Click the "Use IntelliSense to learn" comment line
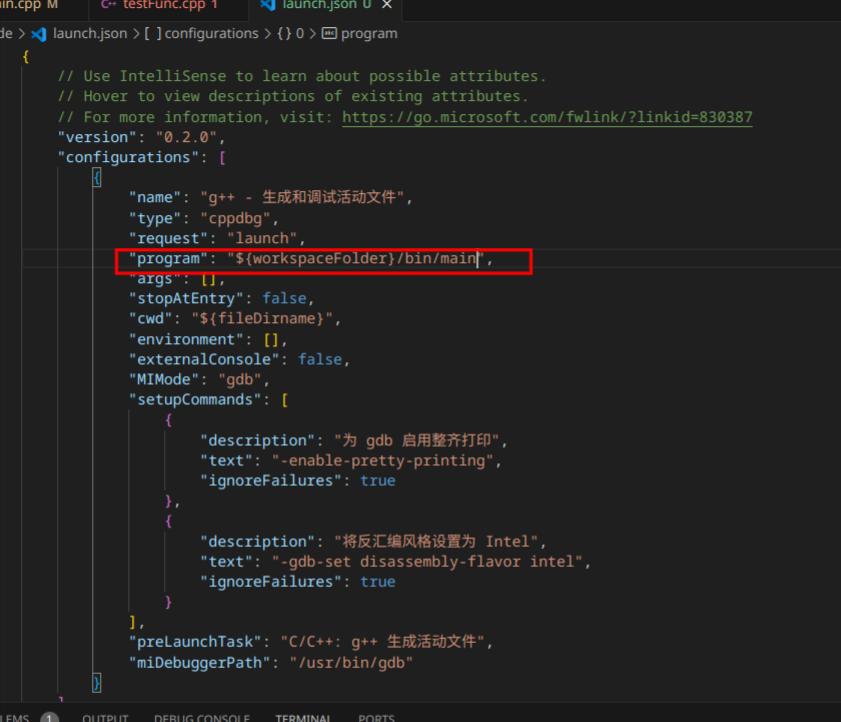841x722 pixels. (x=301, y=76)
